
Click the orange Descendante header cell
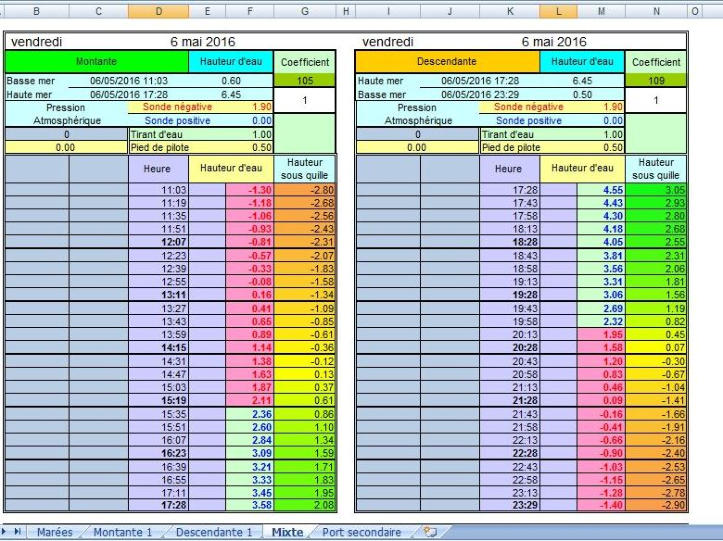[446, 62]
